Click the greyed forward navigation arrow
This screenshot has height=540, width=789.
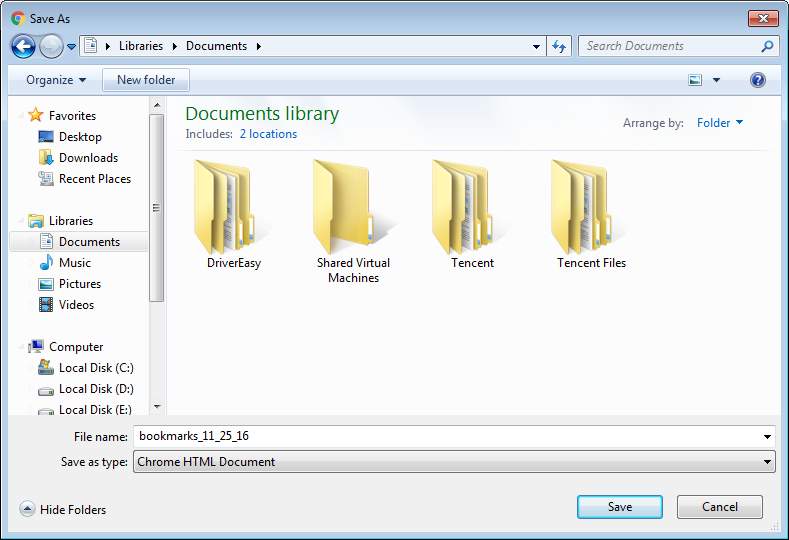51,47
